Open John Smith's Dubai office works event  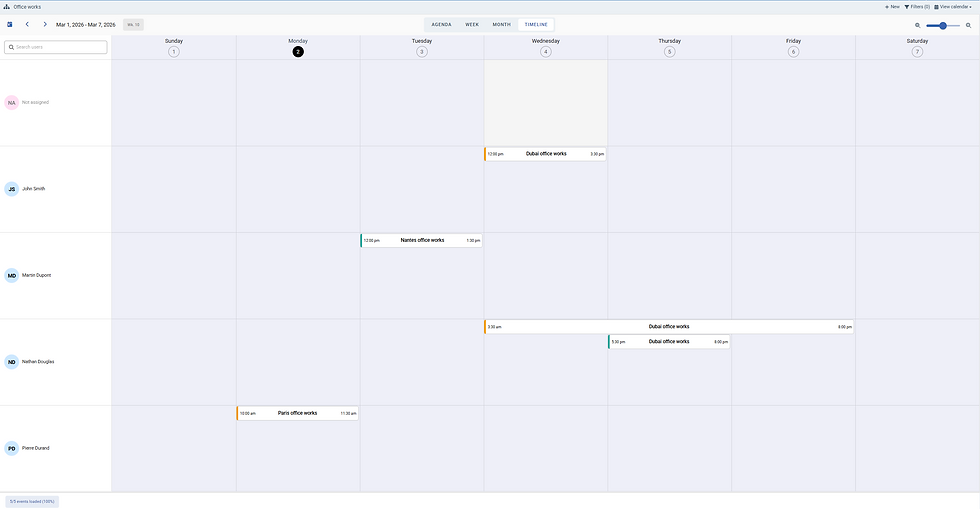[x=545, y=154]
